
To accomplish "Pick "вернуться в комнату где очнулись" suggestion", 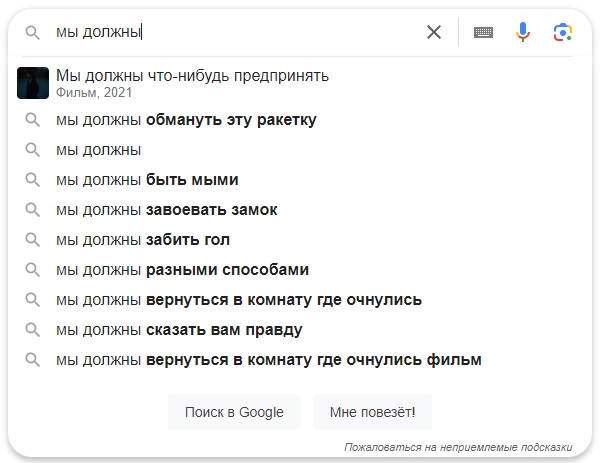I will pos(239,300).
